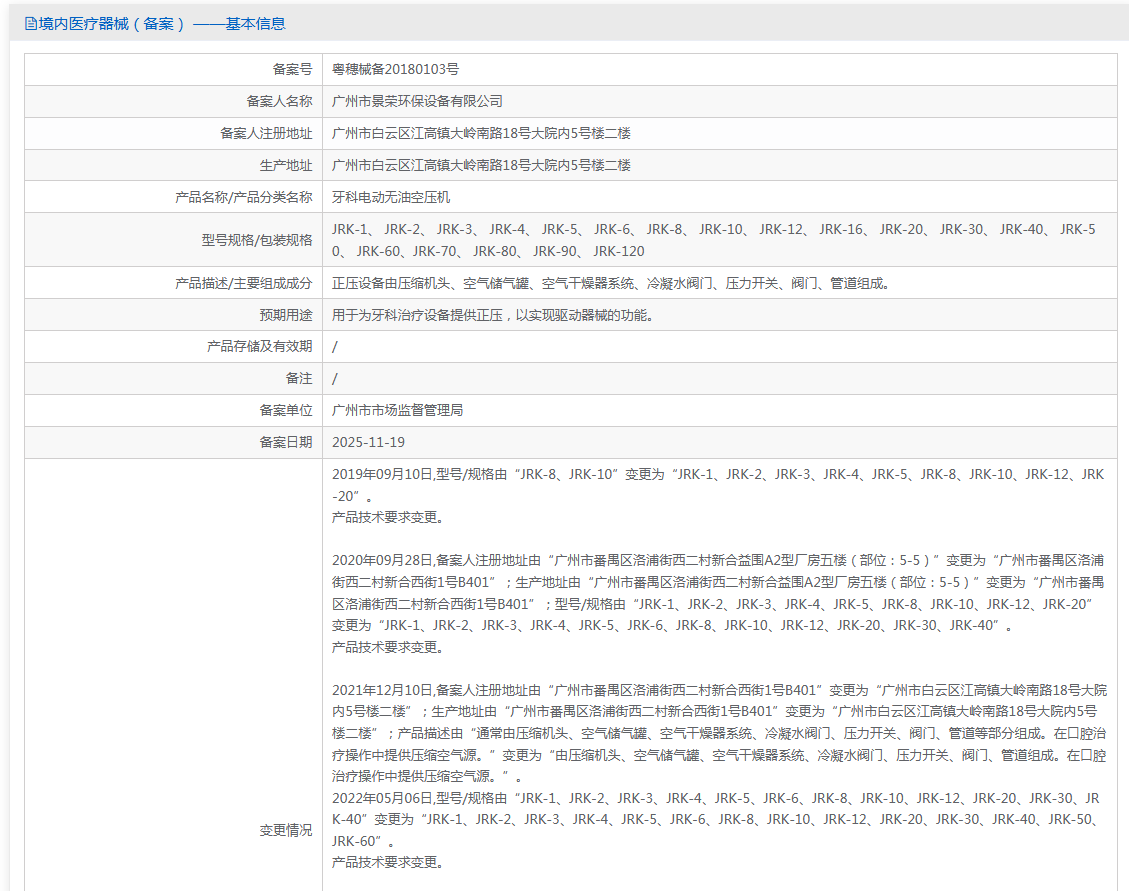Click the 产品存储及有效期 row label
Image resolution: width=1129 pixels, height=891 pixels.
pyautogui.click(x=260, y=346)
